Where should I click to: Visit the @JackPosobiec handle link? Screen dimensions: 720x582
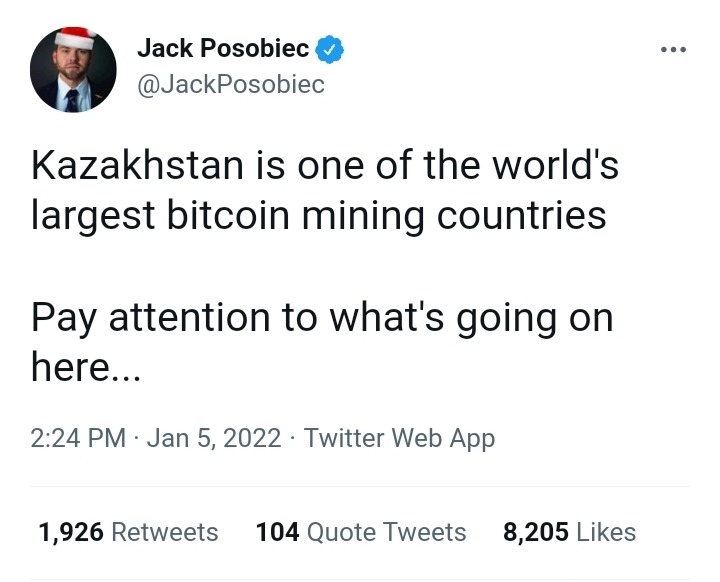tap(230, 84)
